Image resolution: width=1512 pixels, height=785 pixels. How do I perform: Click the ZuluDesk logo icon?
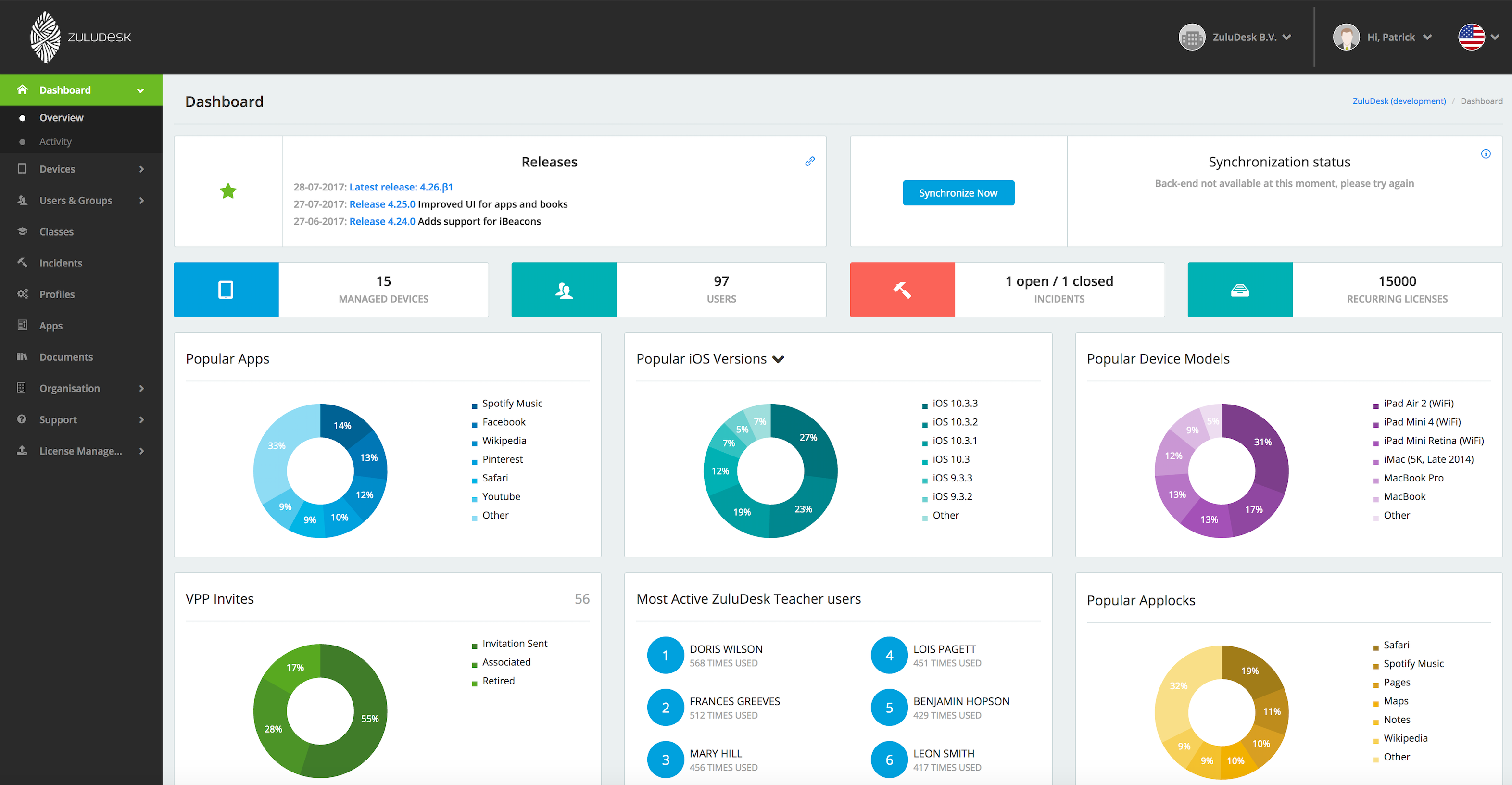tap(45, 37)
